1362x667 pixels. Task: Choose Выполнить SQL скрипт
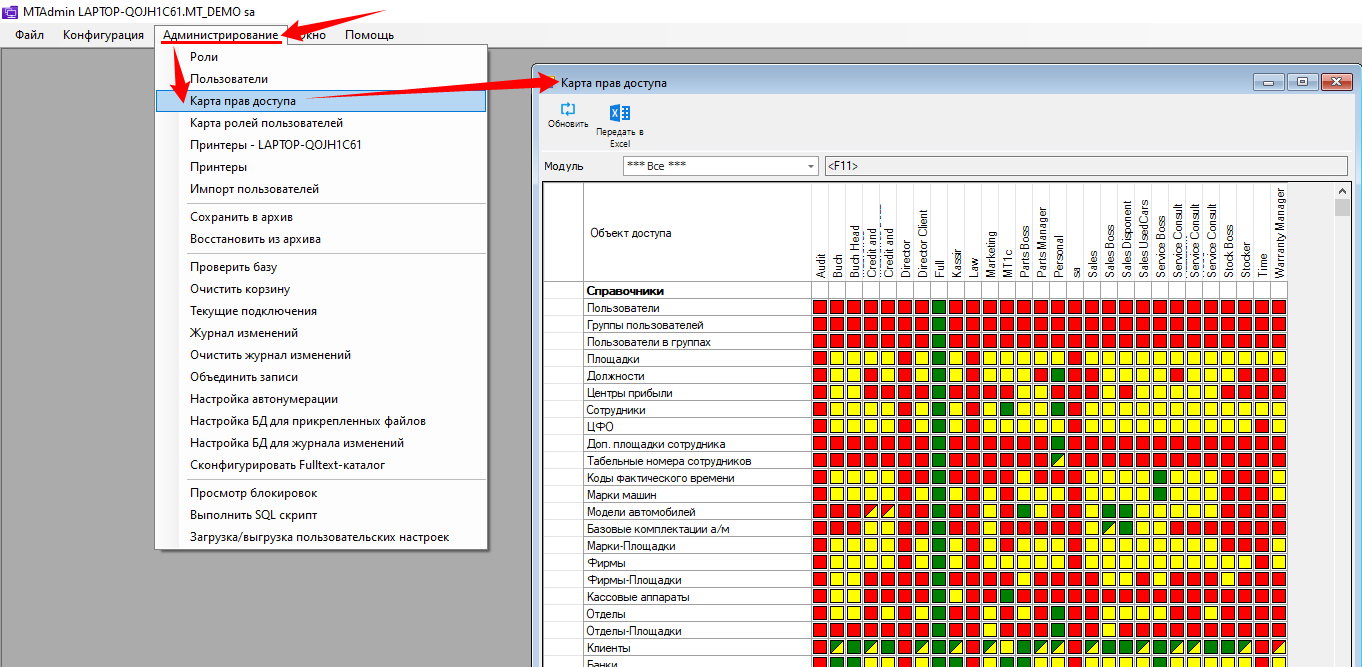253,515
